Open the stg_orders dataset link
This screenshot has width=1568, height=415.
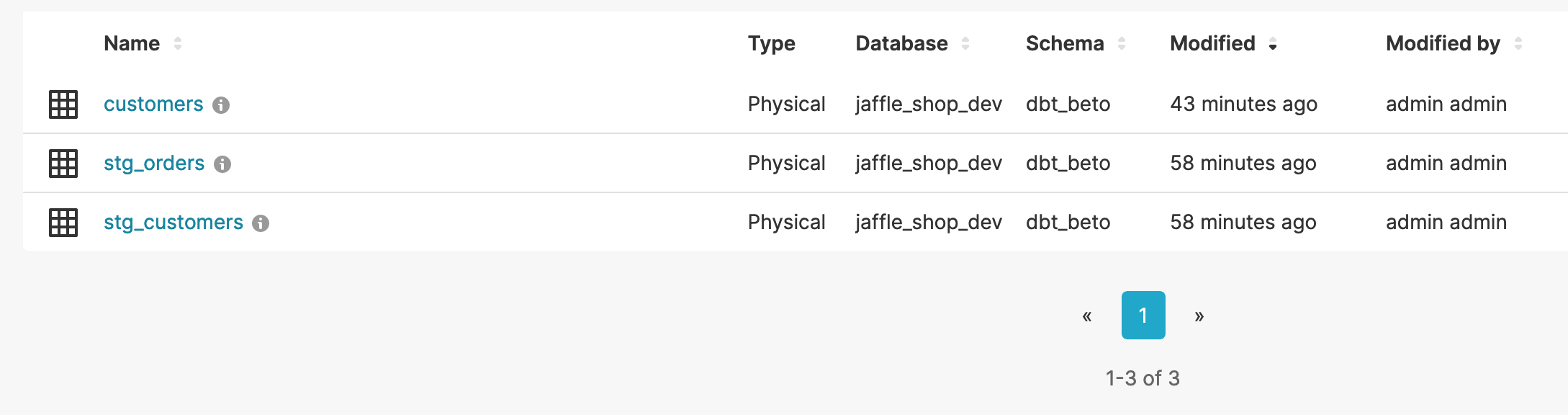154,164
